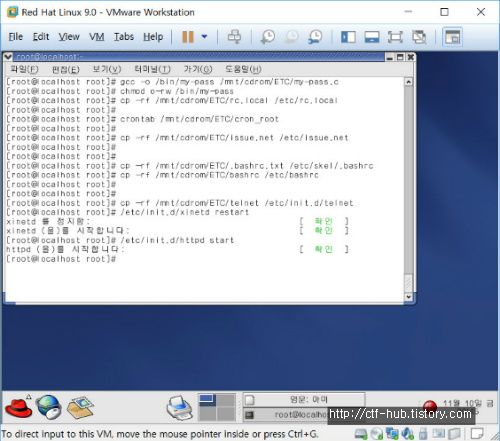Open the VMware Help menu
This screenshot has width=500, height=441.
pos(153,37)
